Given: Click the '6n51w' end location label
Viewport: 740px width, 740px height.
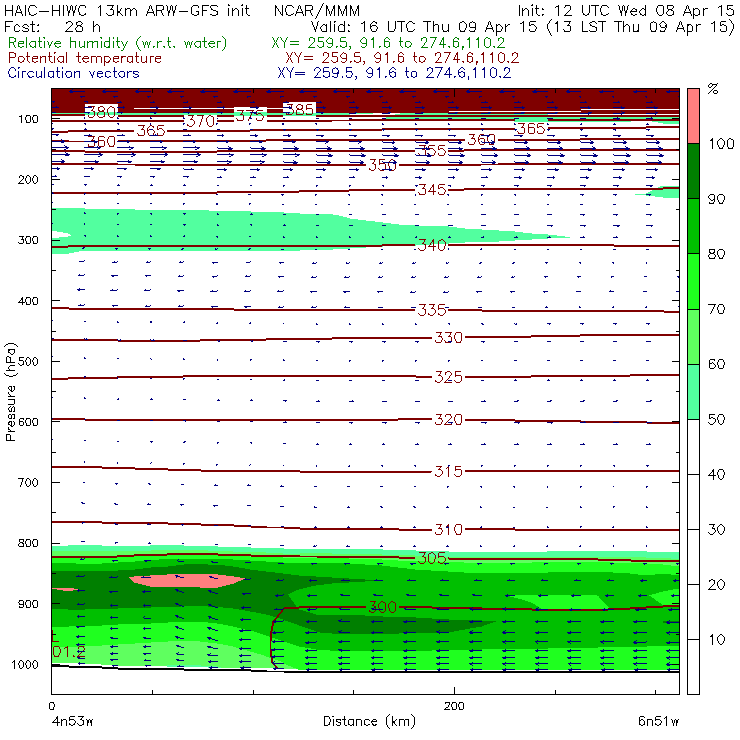Looking at the screenshot, I should click(658, 722).
